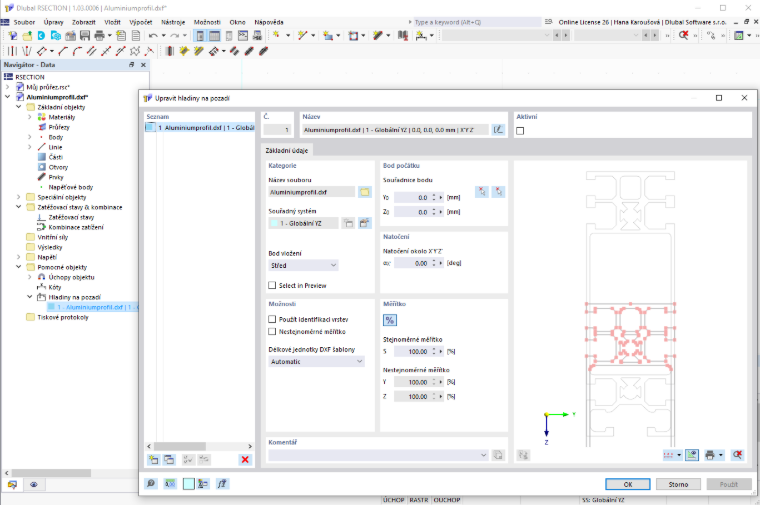The width and height of the screenshot is (760, 505).
Task: Click the light blue color swatch at dialog bottom
Action: point(189,483)
